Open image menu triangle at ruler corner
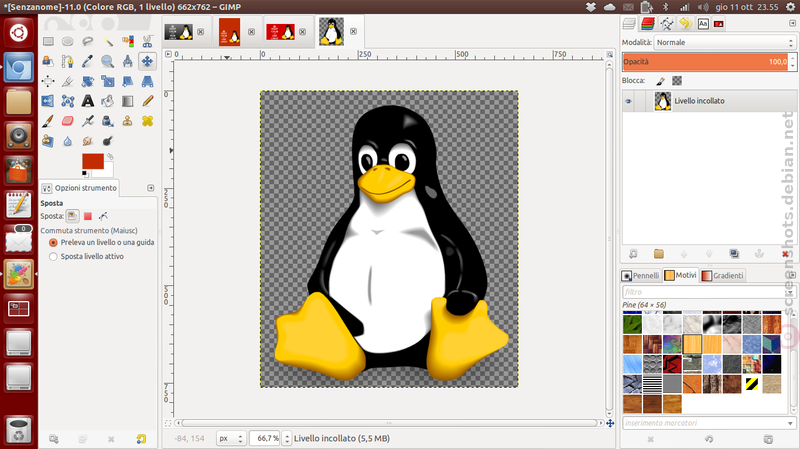 [168, 54]
